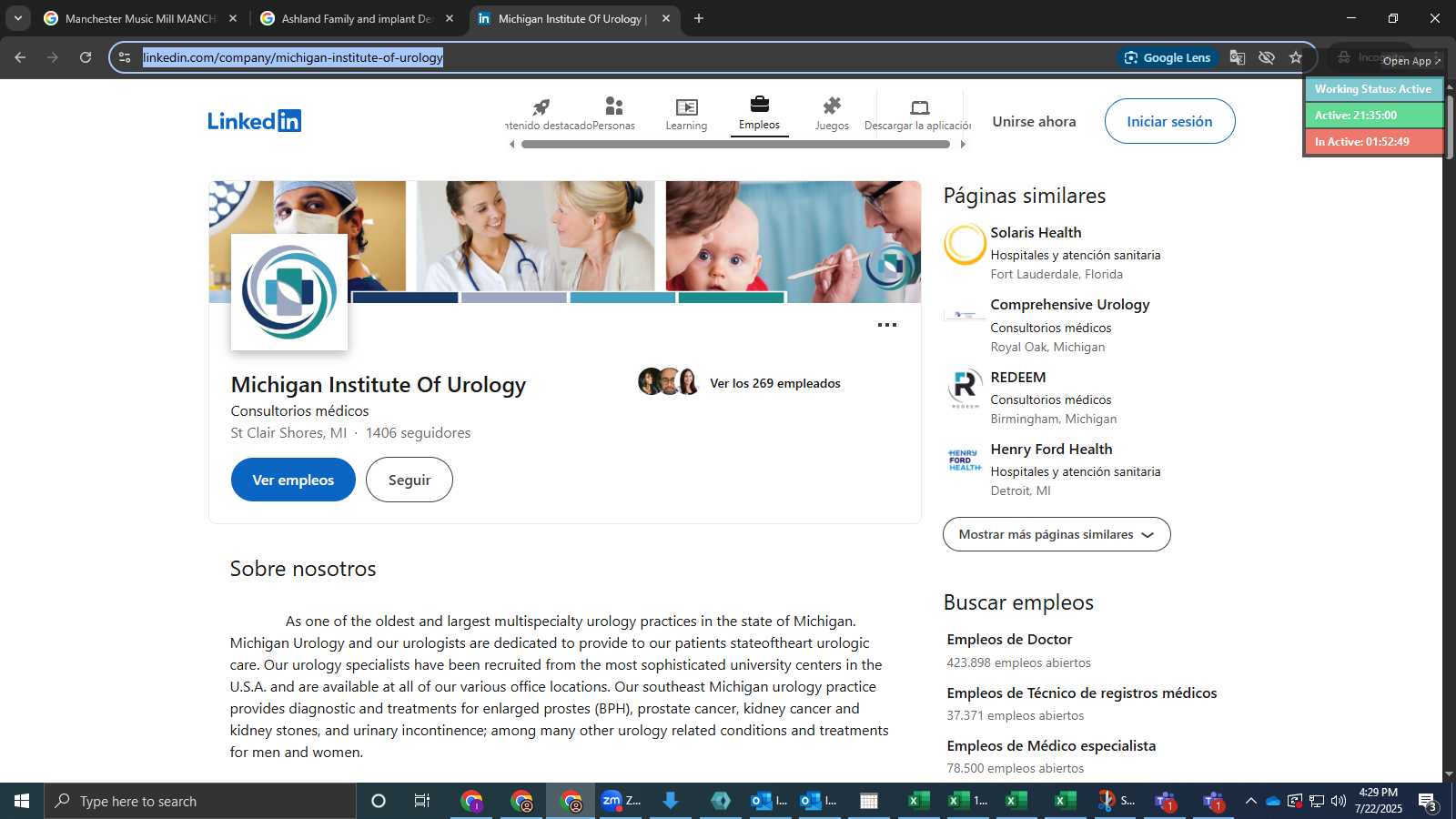Open Ver los 269 empleados link

click(x=775, y=383)
